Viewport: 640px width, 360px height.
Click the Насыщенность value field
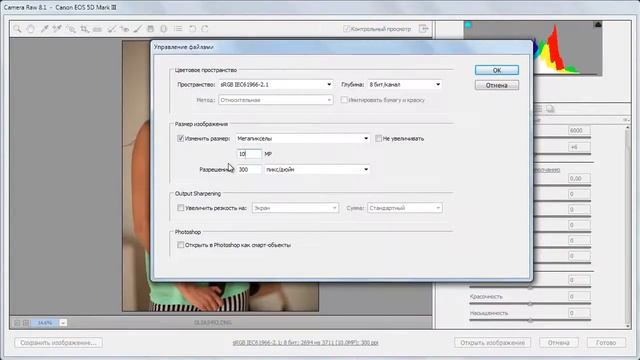[x=579, y=313]
